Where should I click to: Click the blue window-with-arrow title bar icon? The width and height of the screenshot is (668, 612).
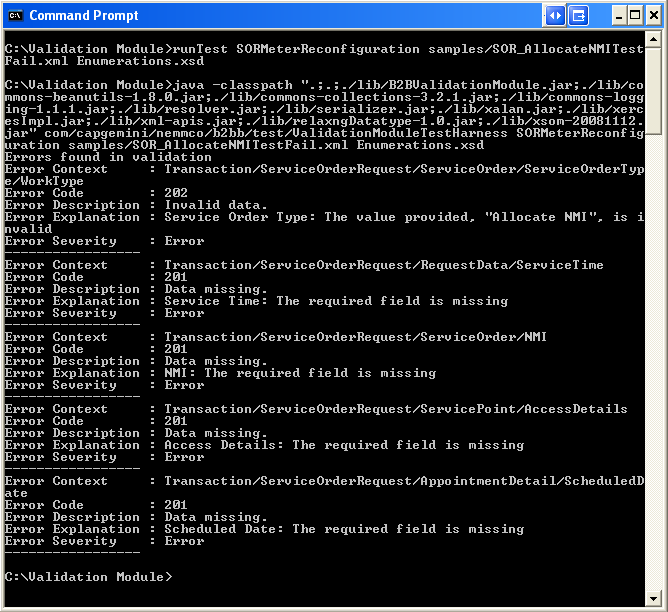coord(579,16)
